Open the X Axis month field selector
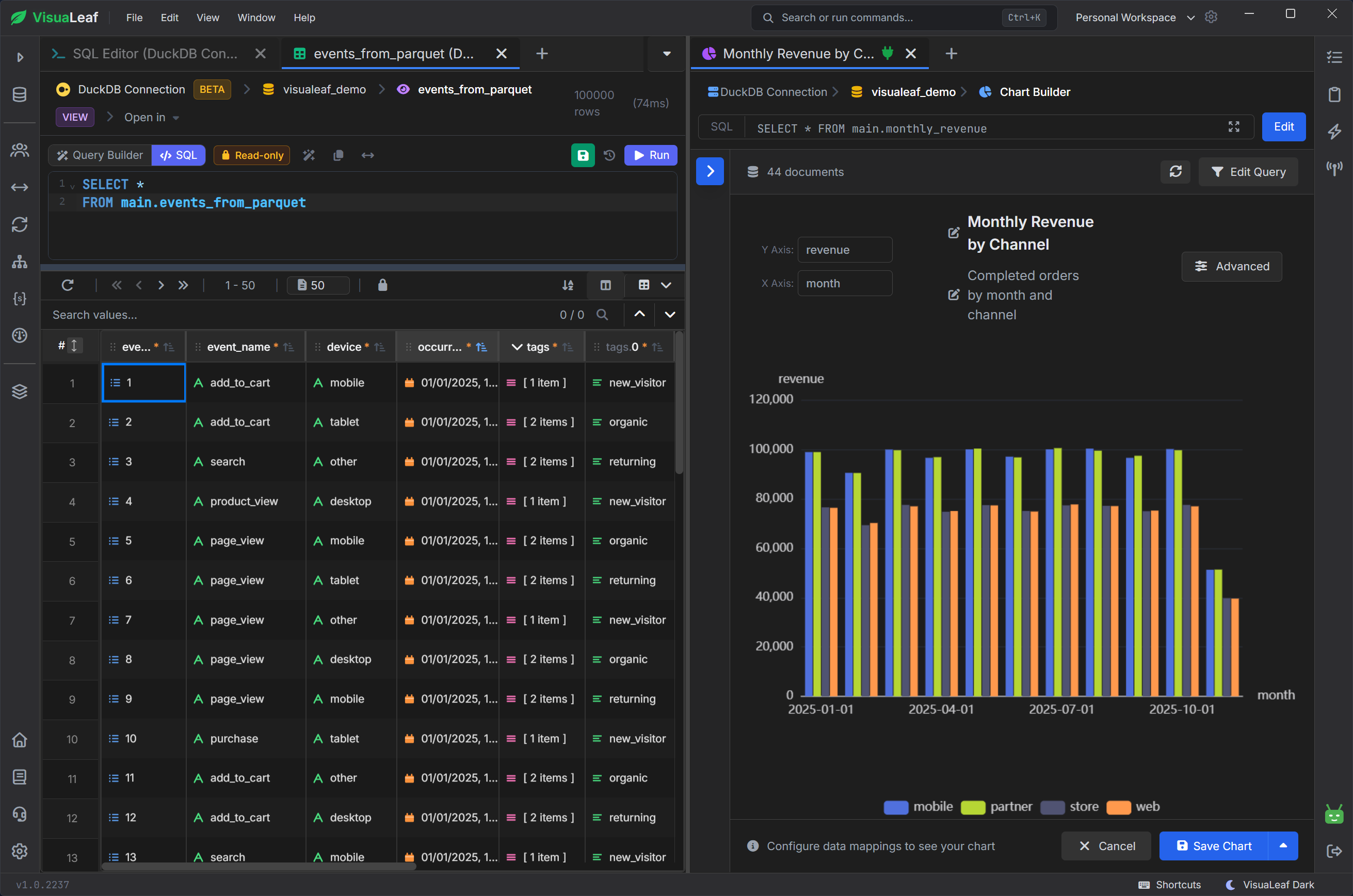Image resolution: width=1353 pixels, height=896 pixels. [845, 283]
